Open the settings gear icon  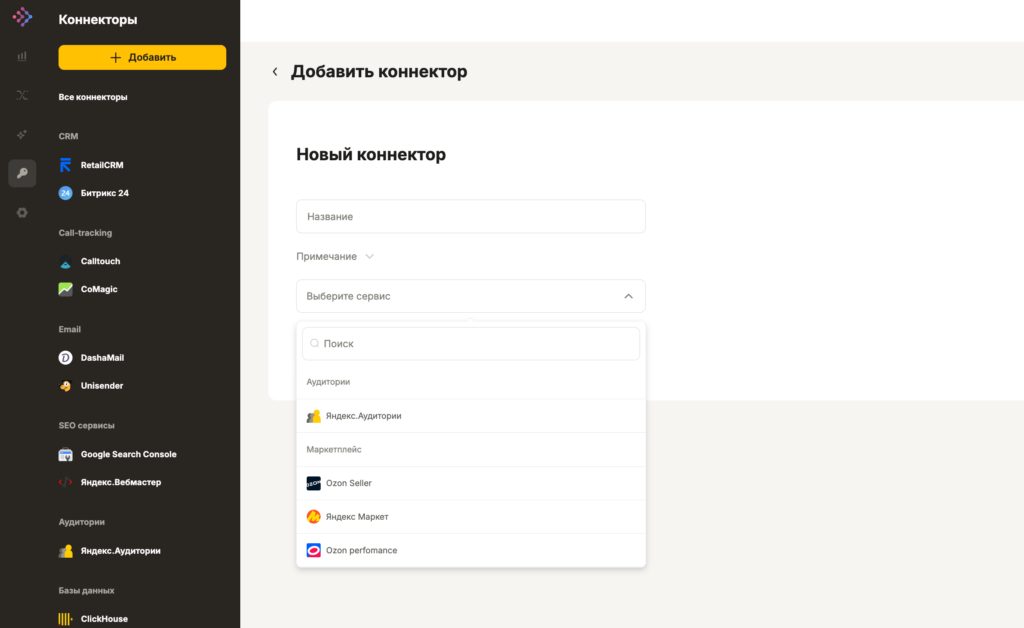tap(22, 213)
